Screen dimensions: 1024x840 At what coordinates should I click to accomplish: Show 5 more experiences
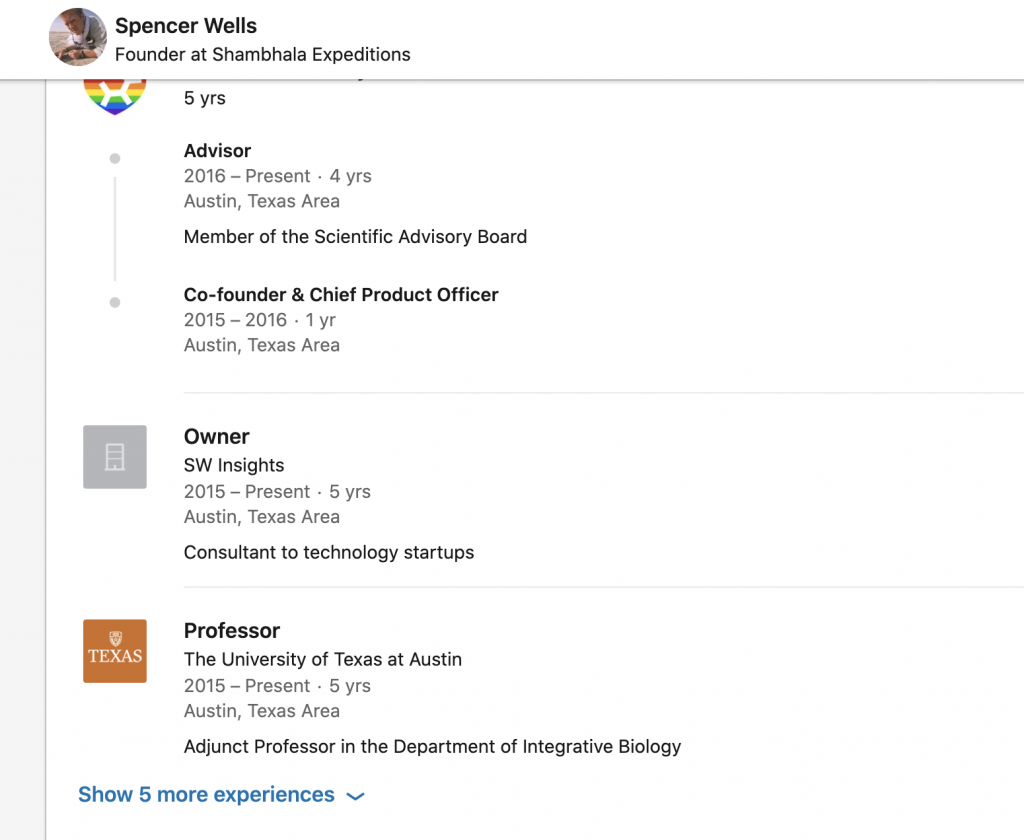(x=206, y=795)
